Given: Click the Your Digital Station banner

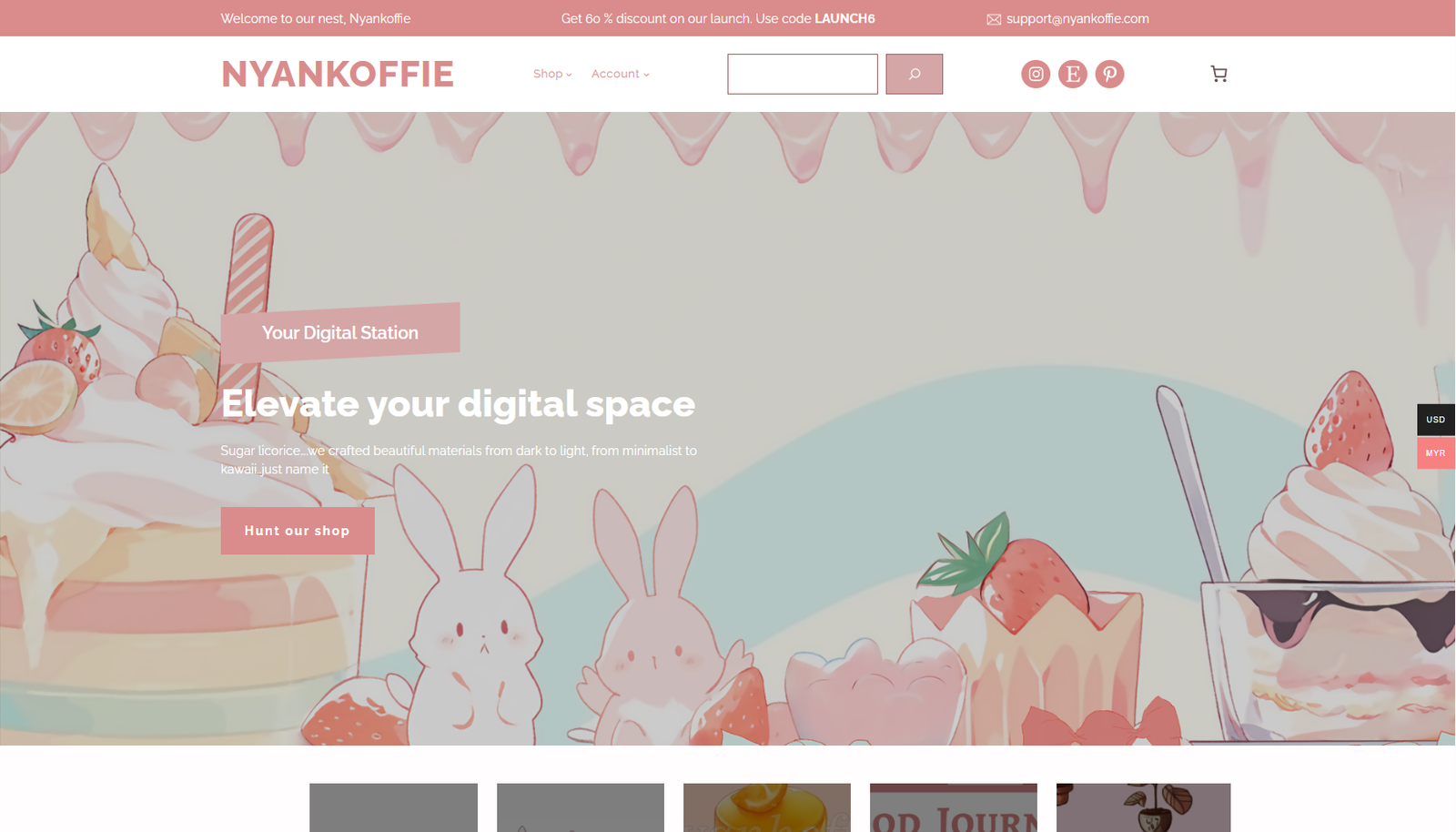Looking at the screenshot, I should (x=340, y=332).
